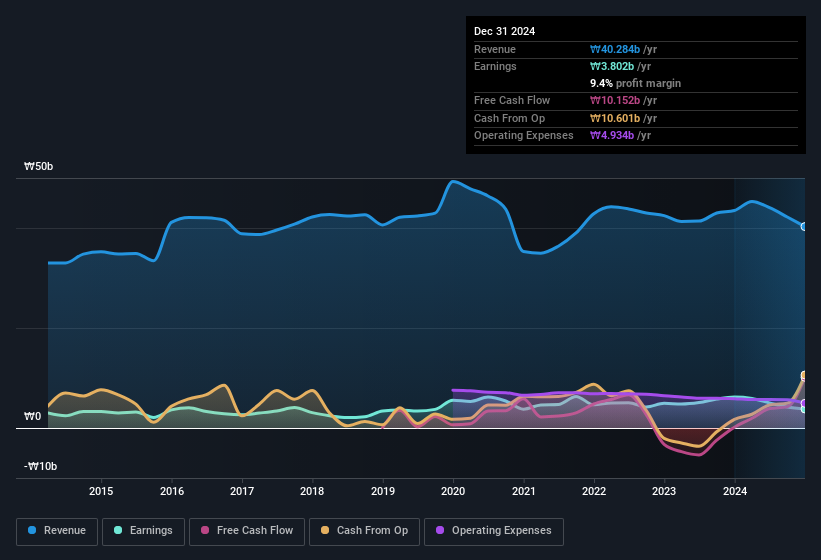Click the orange Cash From Op legend dot

tap(325, 530)
